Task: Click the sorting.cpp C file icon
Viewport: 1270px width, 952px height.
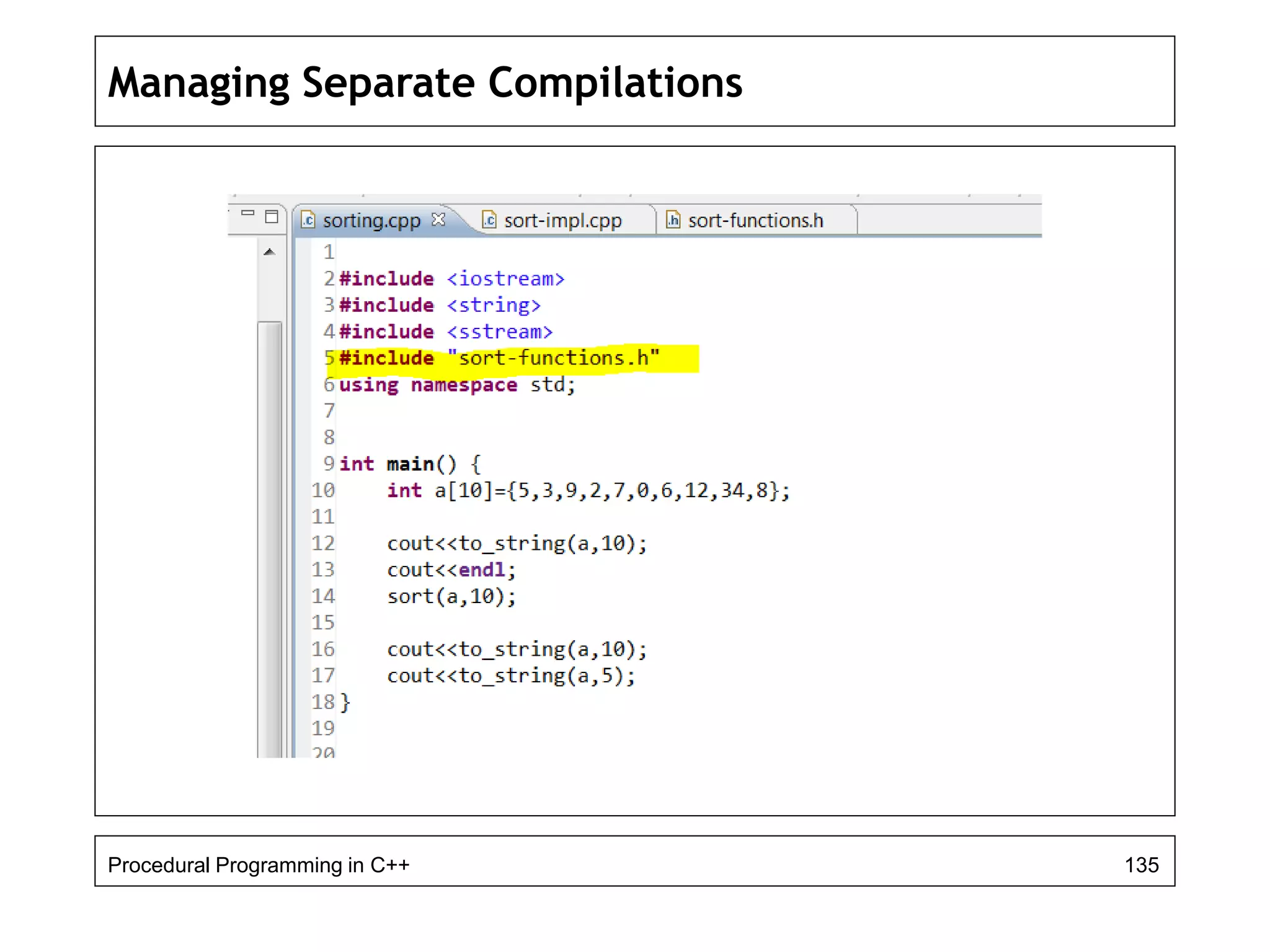Action: pos(308,220)
